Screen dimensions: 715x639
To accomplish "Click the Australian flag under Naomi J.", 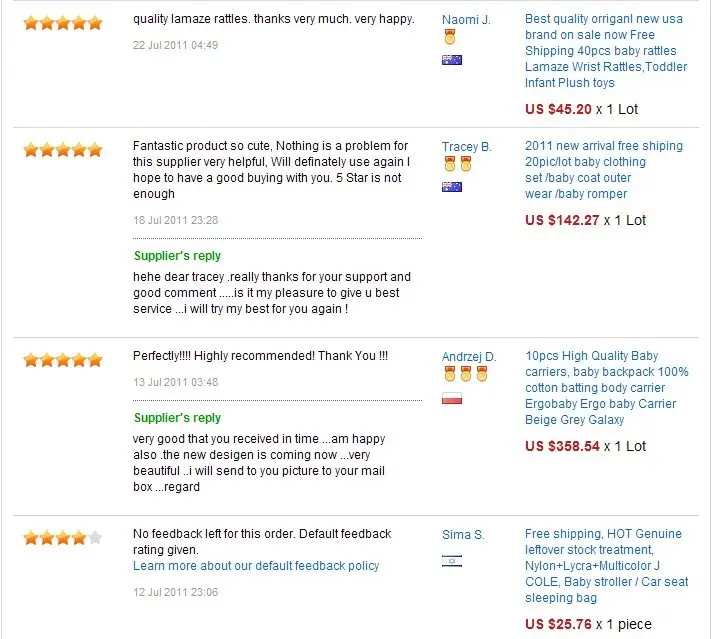I will tap(451, 60).
